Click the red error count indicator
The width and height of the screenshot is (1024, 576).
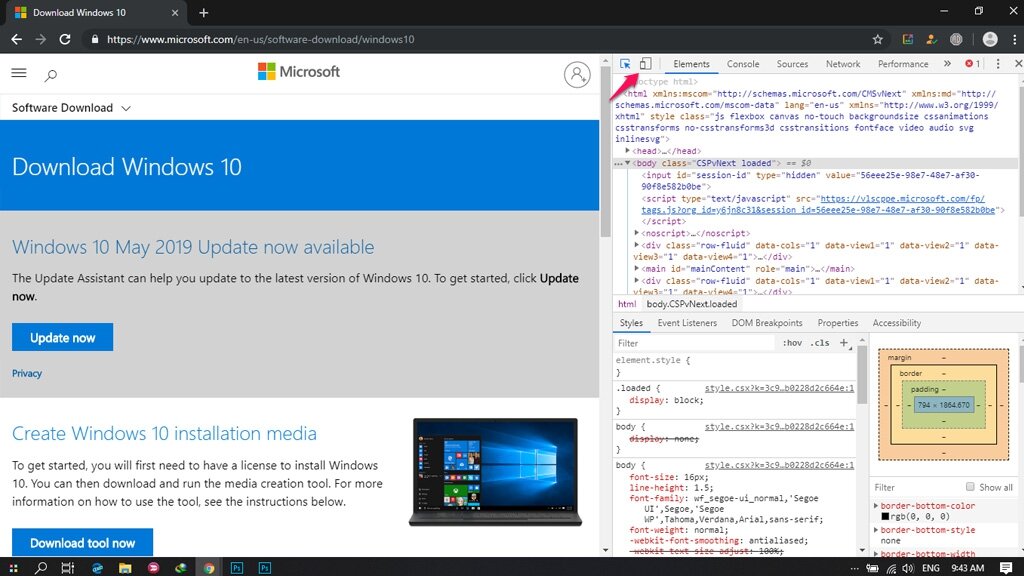972,63
